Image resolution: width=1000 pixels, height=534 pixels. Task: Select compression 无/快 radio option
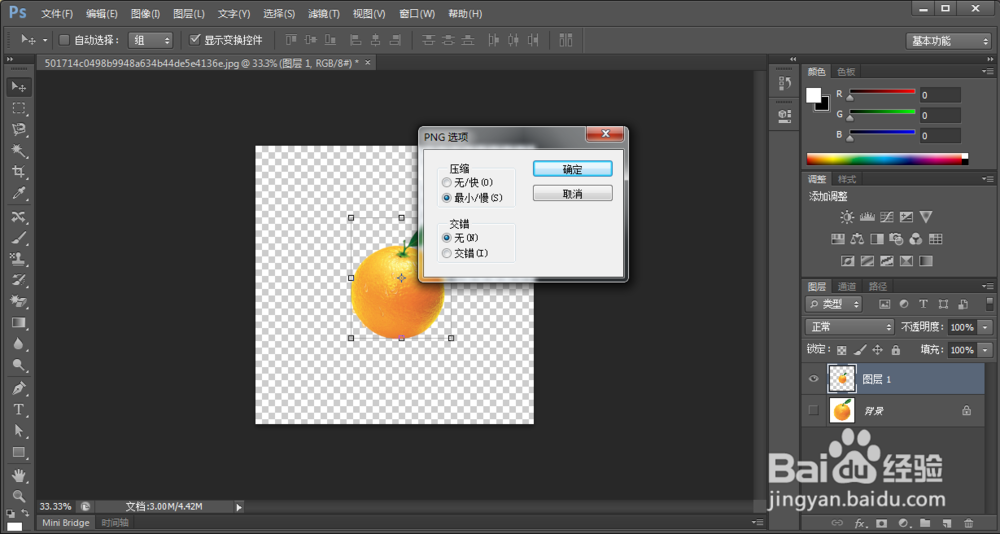(446, 182)
